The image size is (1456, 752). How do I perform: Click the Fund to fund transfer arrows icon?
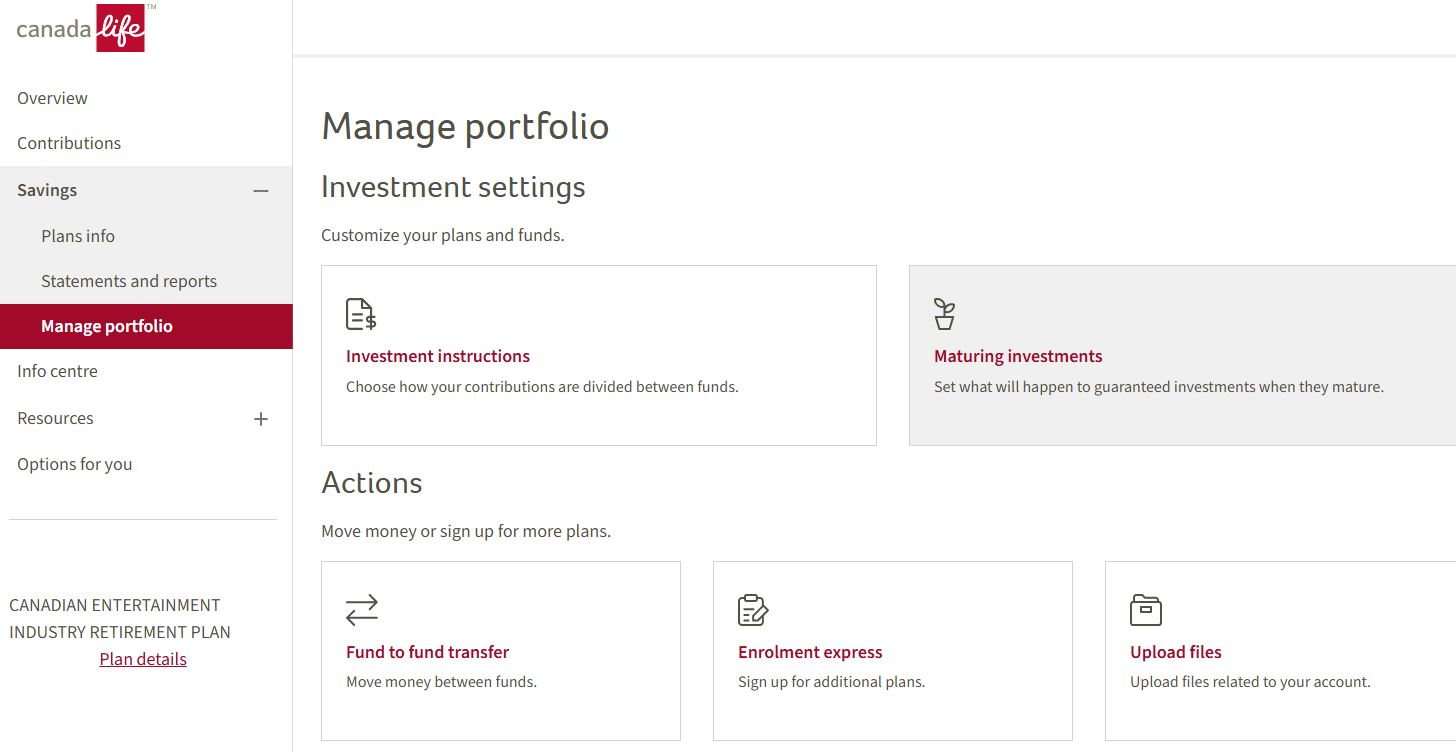click(x=362, y=610)
